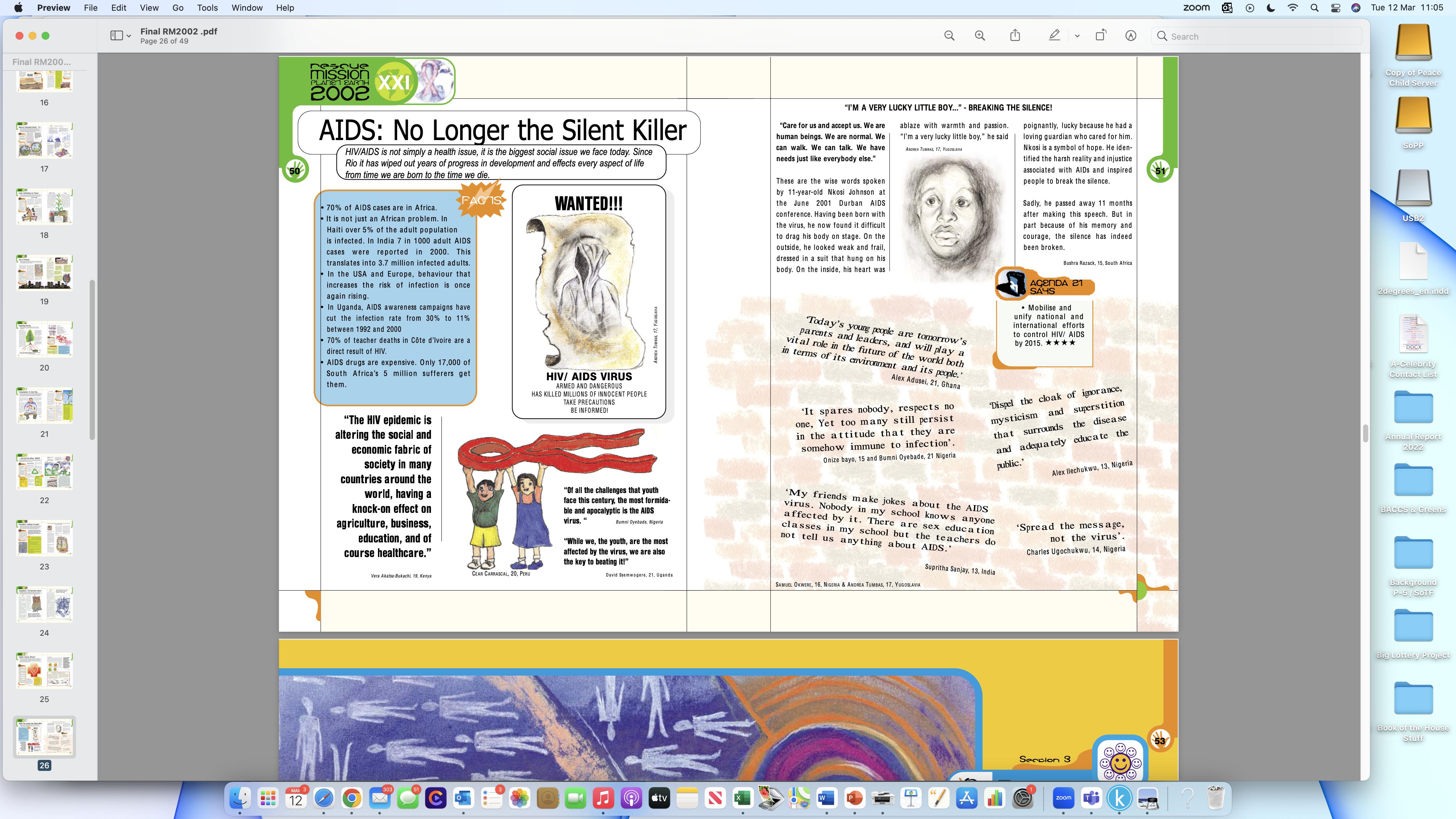
Task: Expand the sidebar view options chevron
Action: [x=129, y=36]
